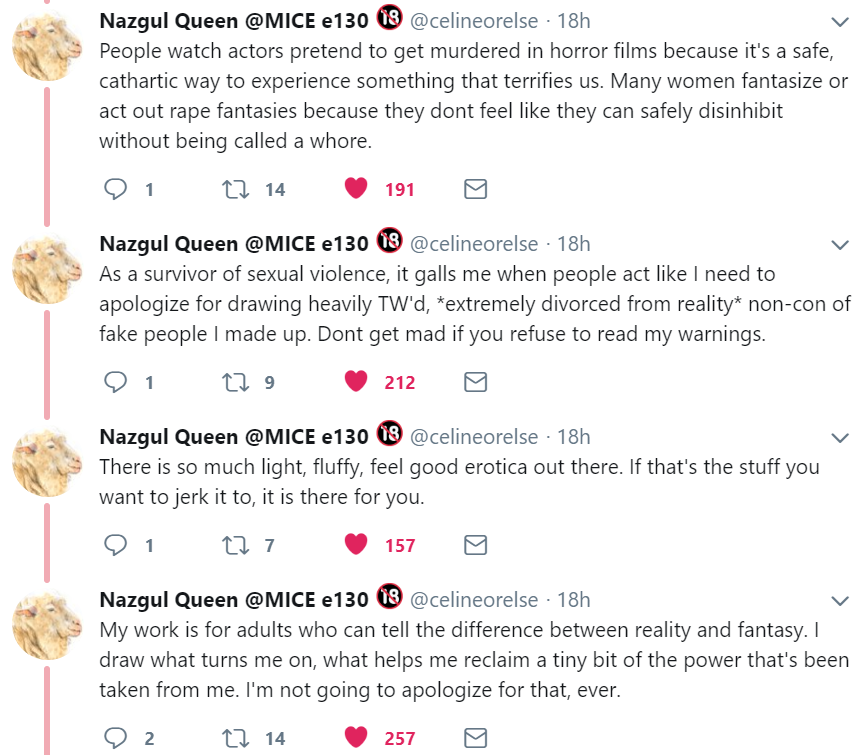866x755 pixels.
Task: Reply to the survivor tweet
Action: 117,382
